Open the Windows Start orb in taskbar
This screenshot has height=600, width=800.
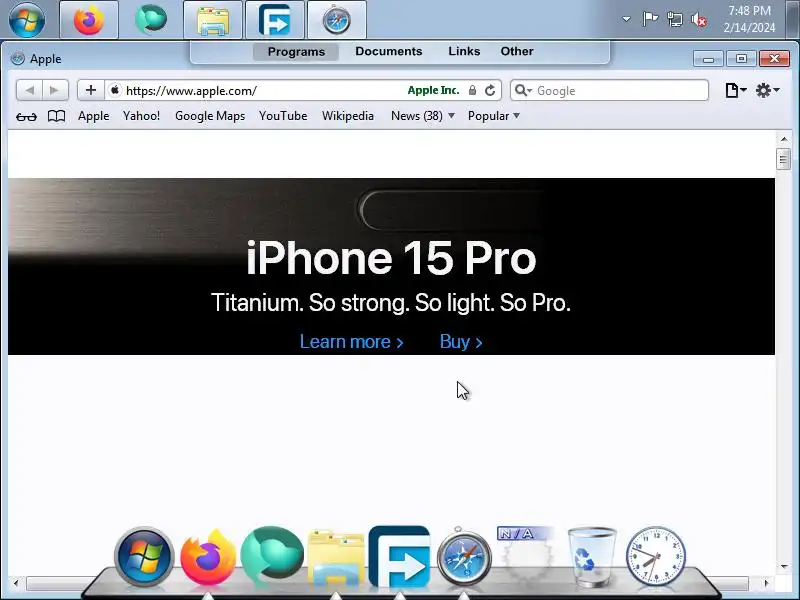27,20
